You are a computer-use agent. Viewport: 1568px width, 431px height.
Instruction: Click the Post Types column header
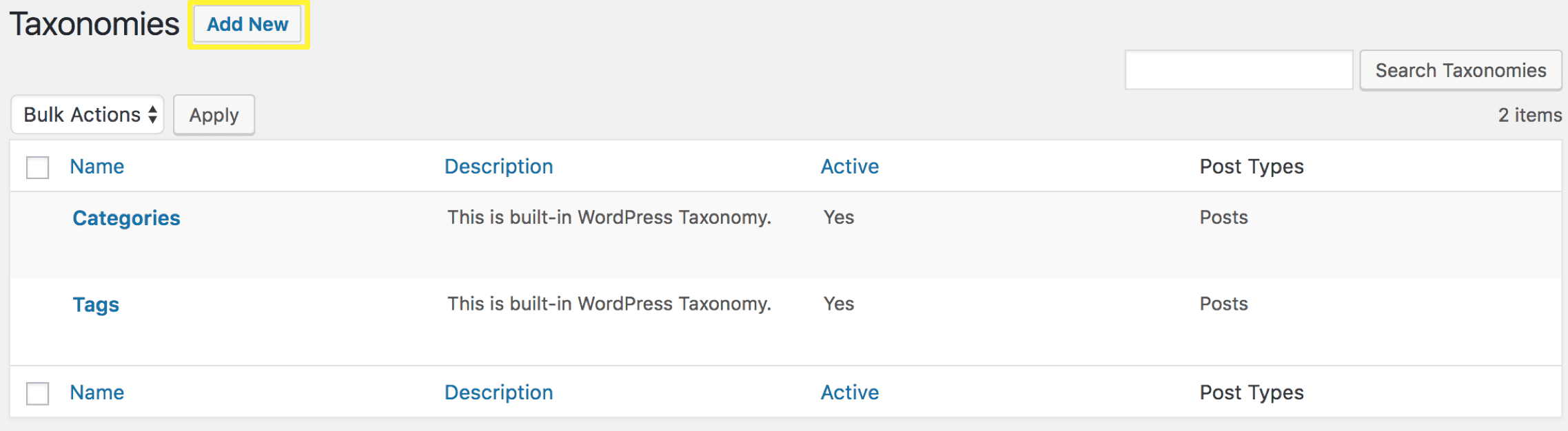(1250, 166)
